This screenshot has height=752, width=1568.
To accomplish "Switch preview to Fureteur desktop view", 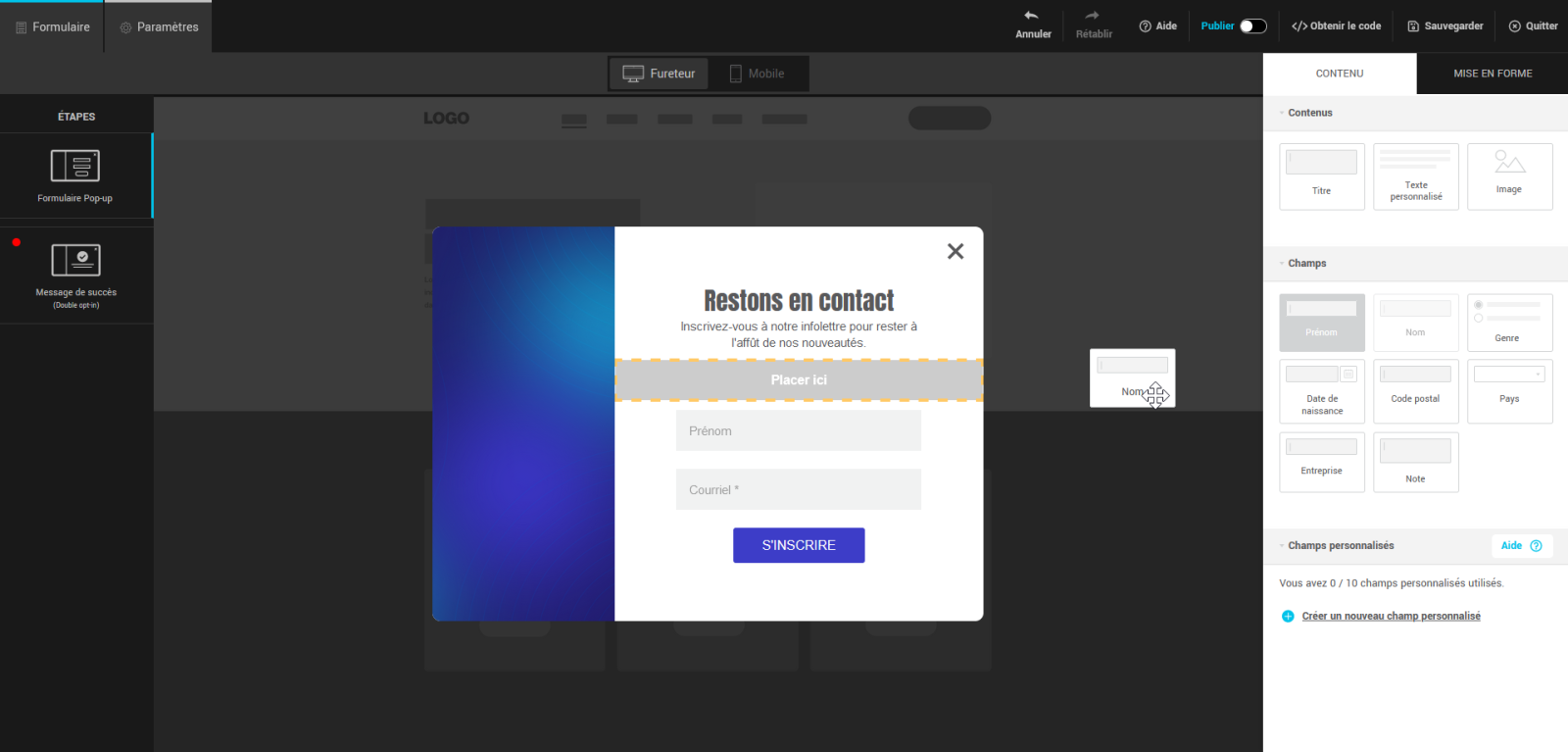I will click(660, 74).
